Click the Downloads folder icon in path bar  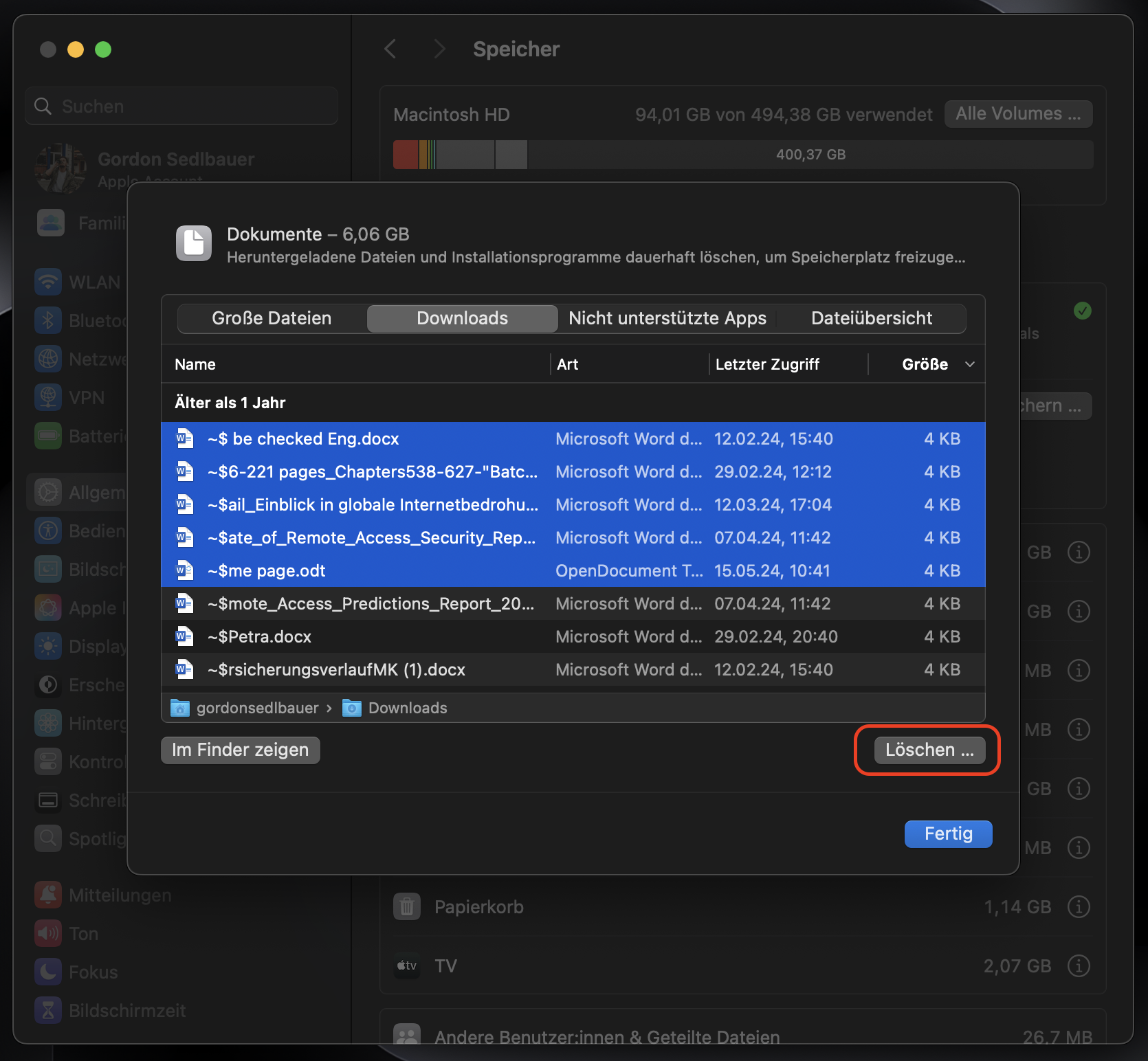click(352, 708)
